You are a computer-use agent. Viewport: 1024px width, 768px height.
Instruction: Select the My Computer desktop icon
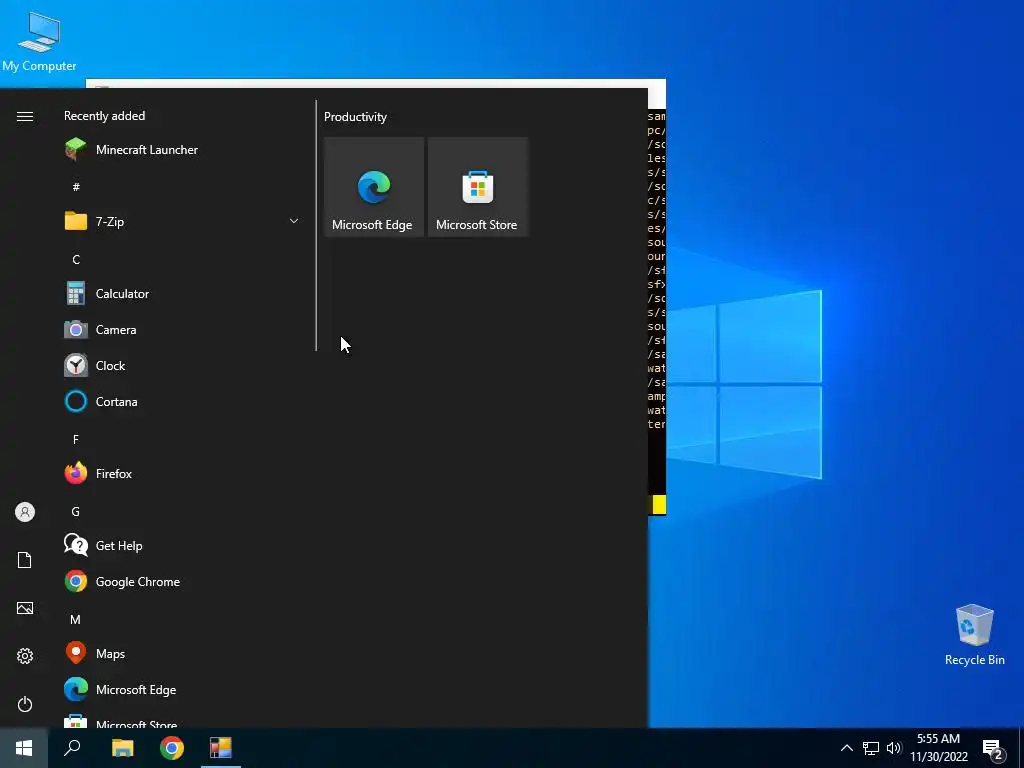point(39,41)
